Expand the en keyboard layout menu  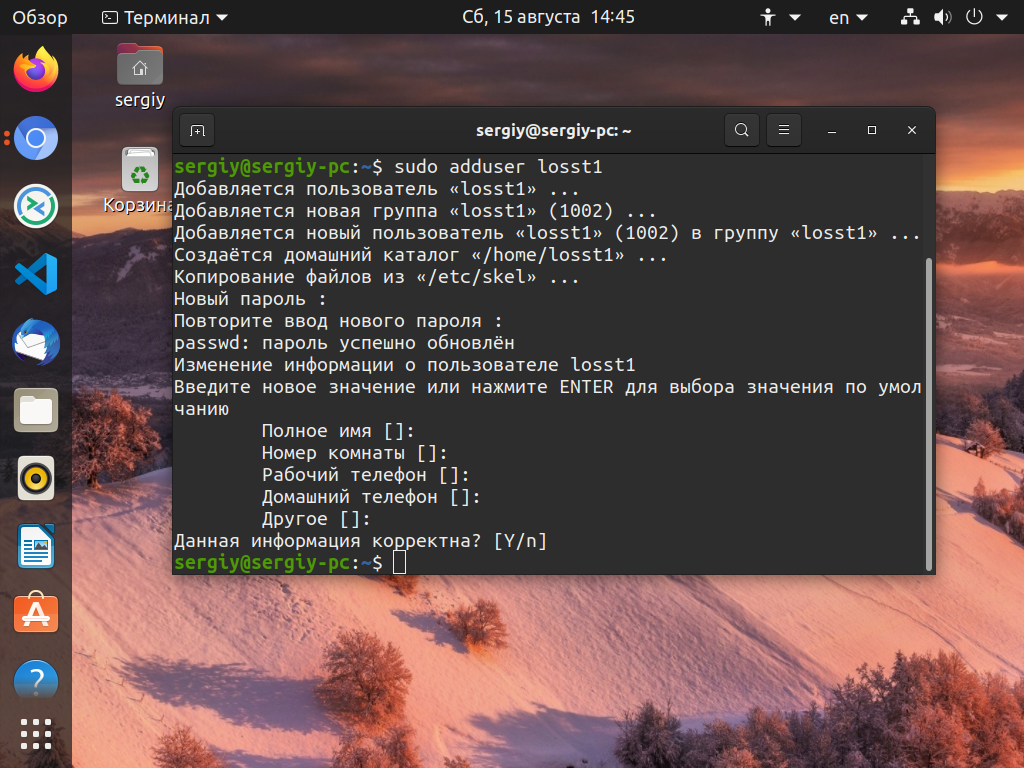tap(848, 18)
